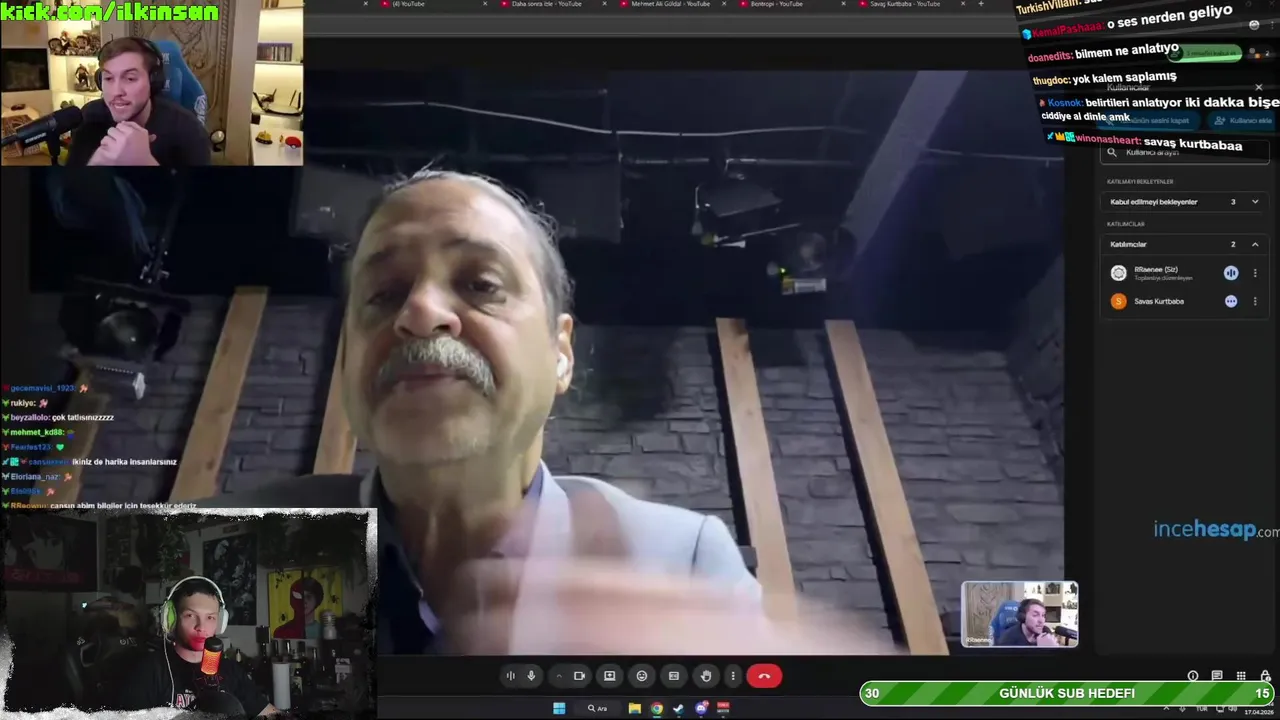Start screen sharing with the Present button
Viewport: 1280px width, 720px height.
pos(609,676)
